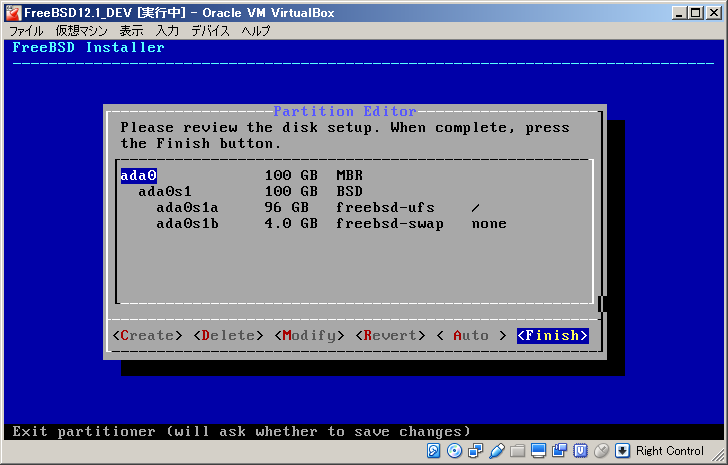728x465 pixels.
Task: Click the Modify button
Action: click(309, 335)
